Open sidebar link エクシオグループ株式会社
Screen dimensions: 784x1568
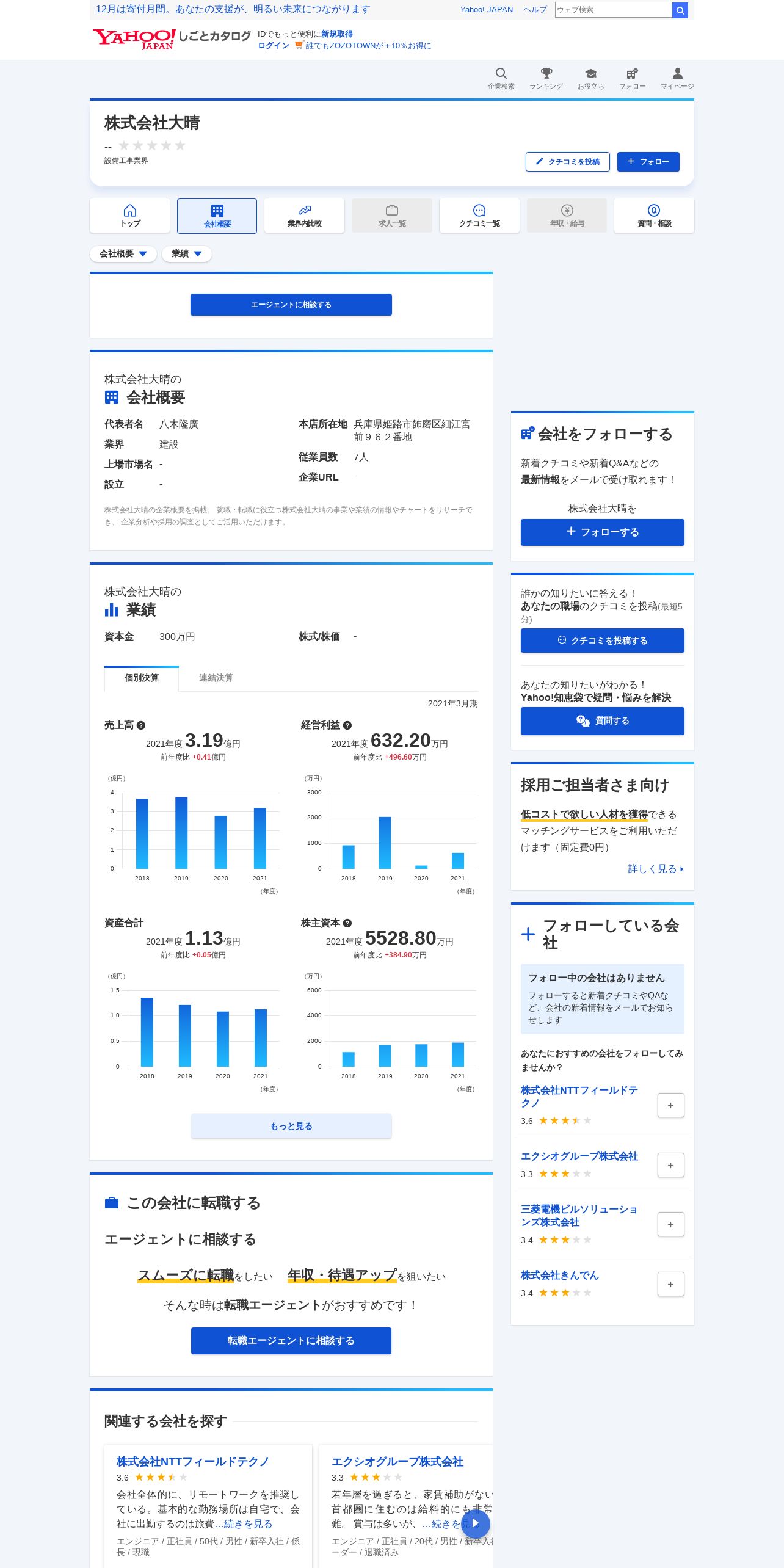[579, 1156]
